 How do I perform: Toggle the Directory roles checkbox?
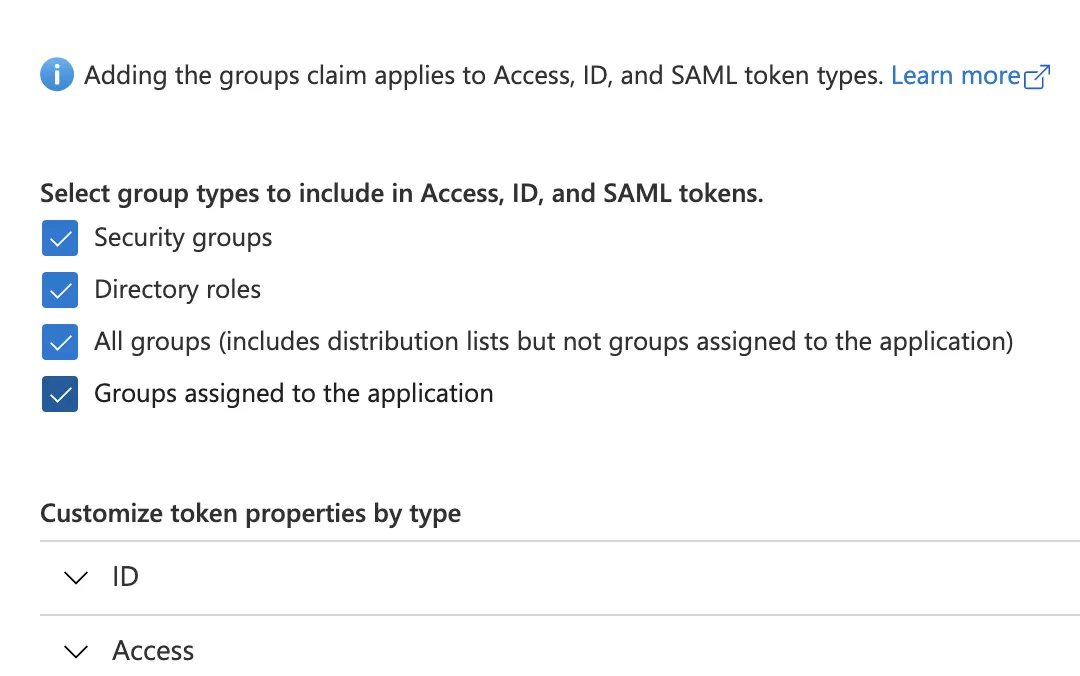point(60,291)
